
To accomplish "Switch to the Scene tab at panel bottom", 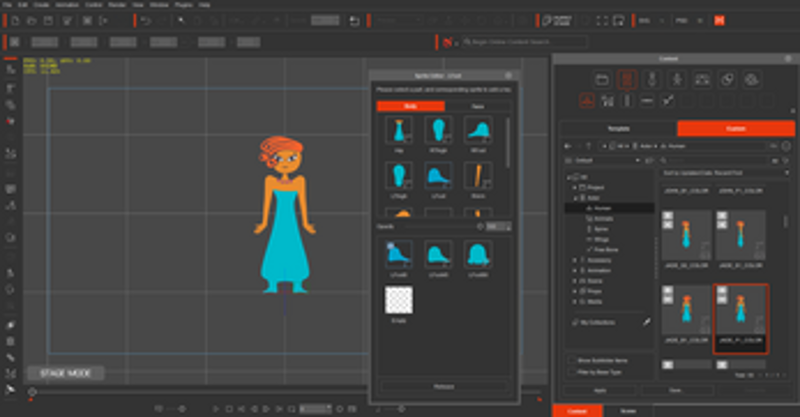I will (628, 411).
